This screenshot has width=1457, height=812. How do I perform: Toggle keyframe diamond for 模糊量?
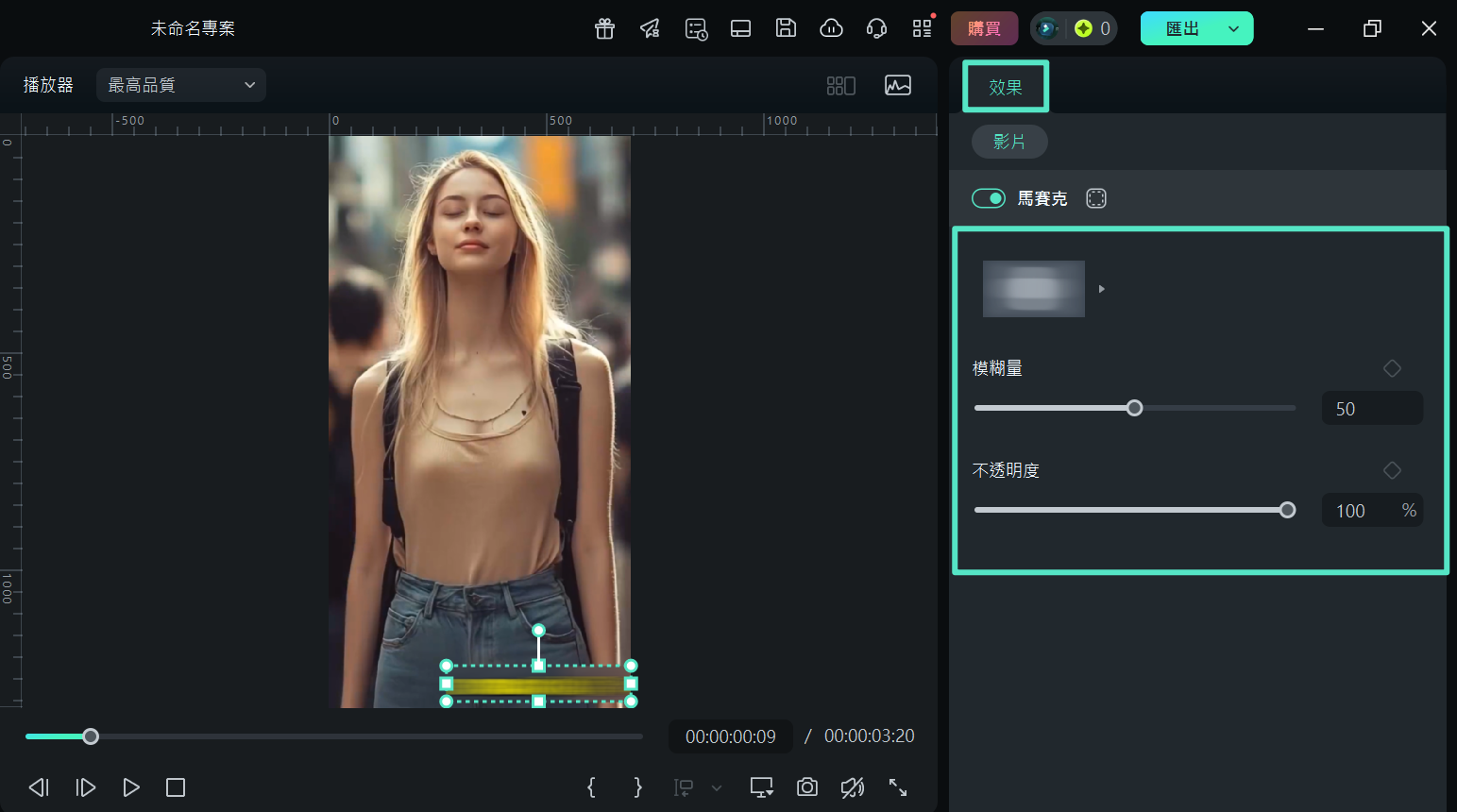[x=1392, y=368]
